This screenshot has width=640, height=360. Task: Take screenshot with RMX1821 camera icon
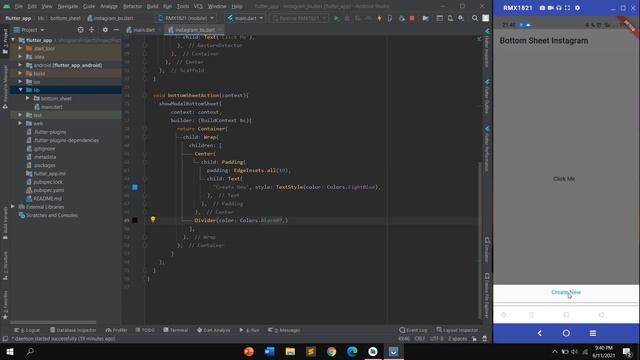pyautogui.click(x=542, y=8)
